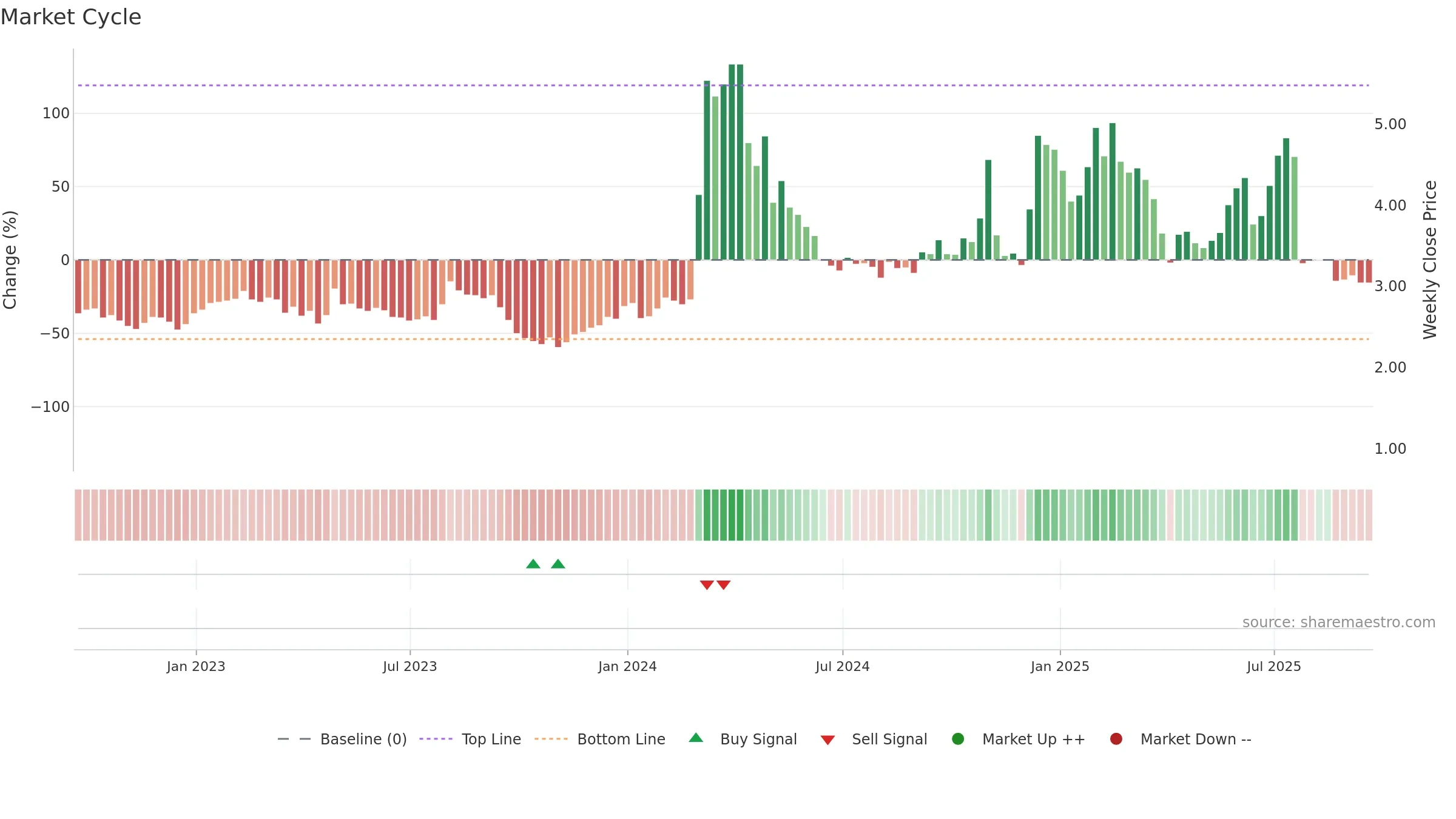Image resolution: width=1456 pixels, height=819 pixels.
Task: Click the green Buy Signal triangle in legend
Action: coord(696,738)
